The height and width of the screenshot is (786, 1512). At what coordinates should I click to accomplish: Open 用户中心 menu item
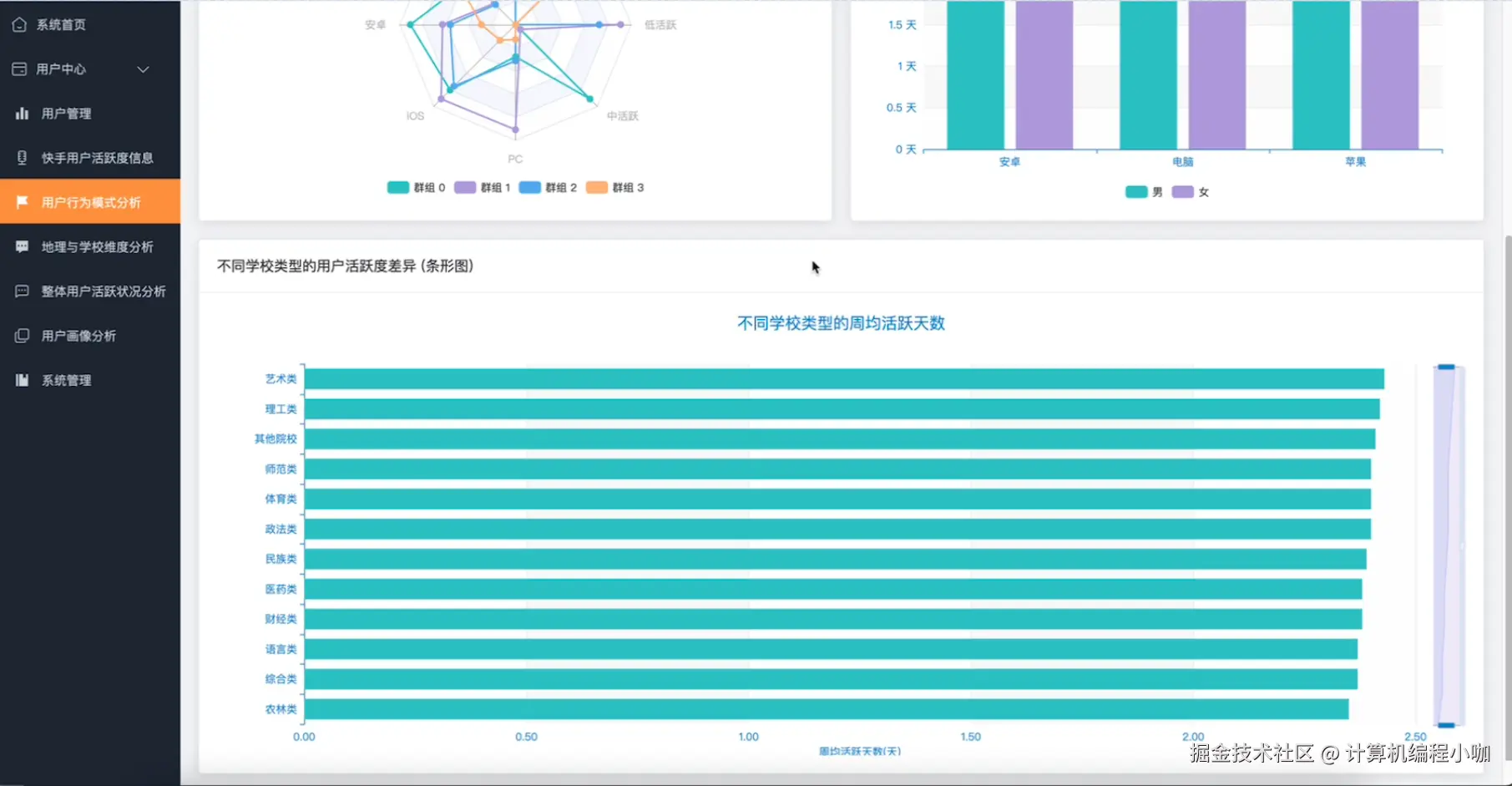click(90, 68)
